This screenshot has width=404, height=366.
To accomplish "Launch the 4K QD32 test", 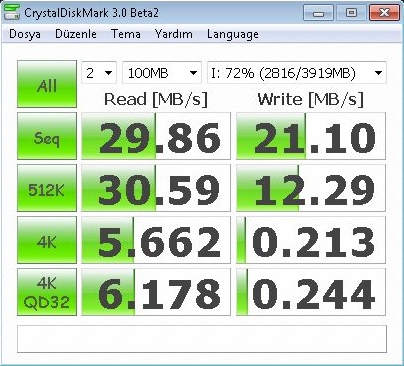I will [x=47, y=292].
